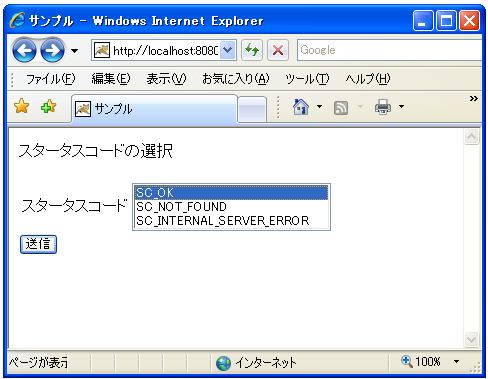Click the zoom magnifier icon in status bar

[407, 361]
